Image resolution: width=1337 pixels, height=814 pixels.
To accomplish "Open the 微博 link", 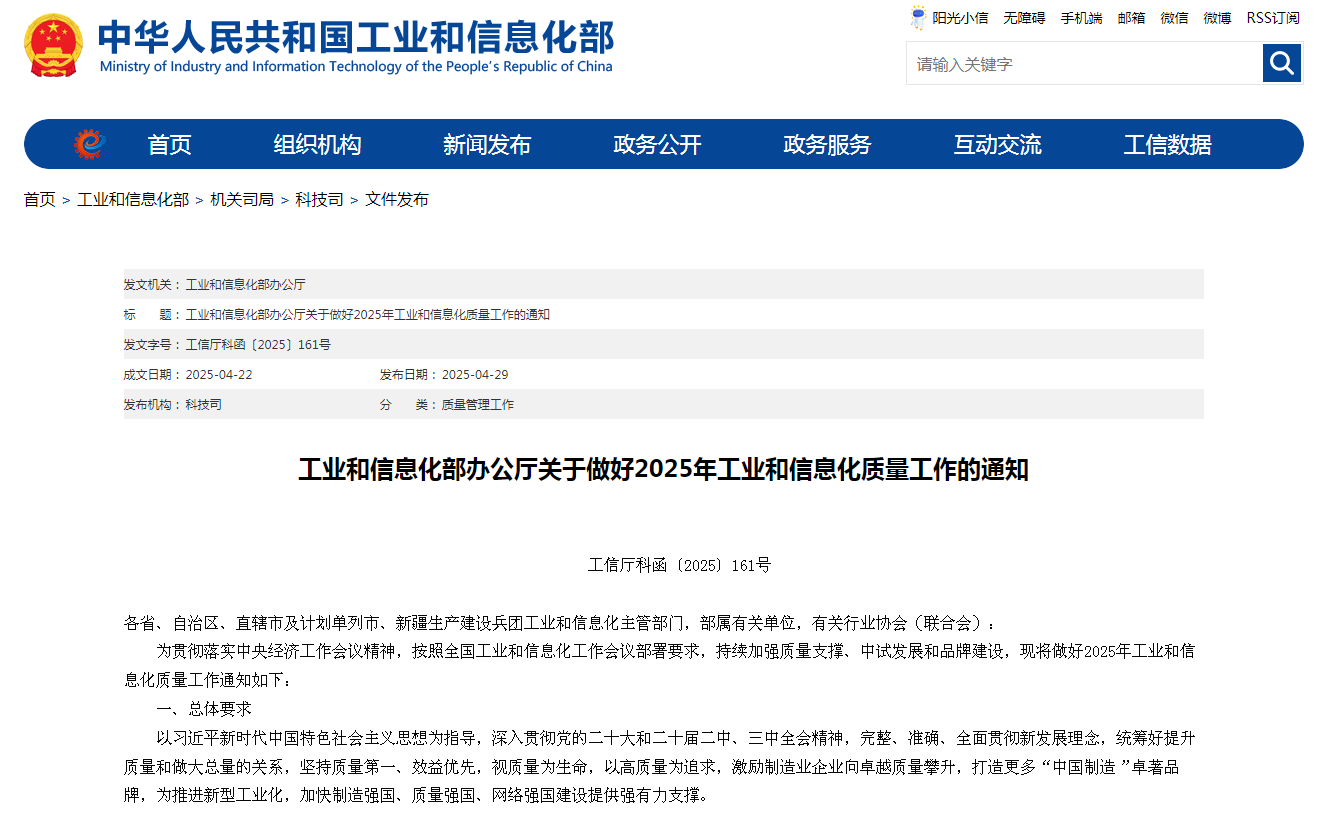I will [1217, 18].
